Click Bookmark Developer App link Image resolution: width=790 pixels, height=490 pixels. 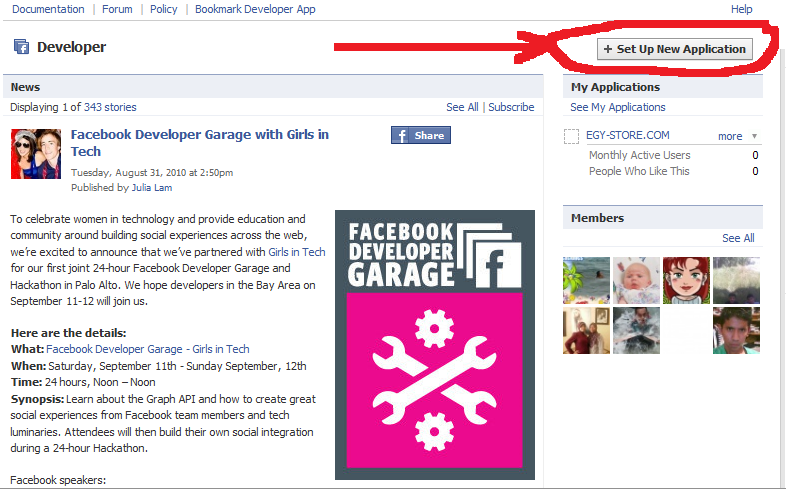(255, 9)
